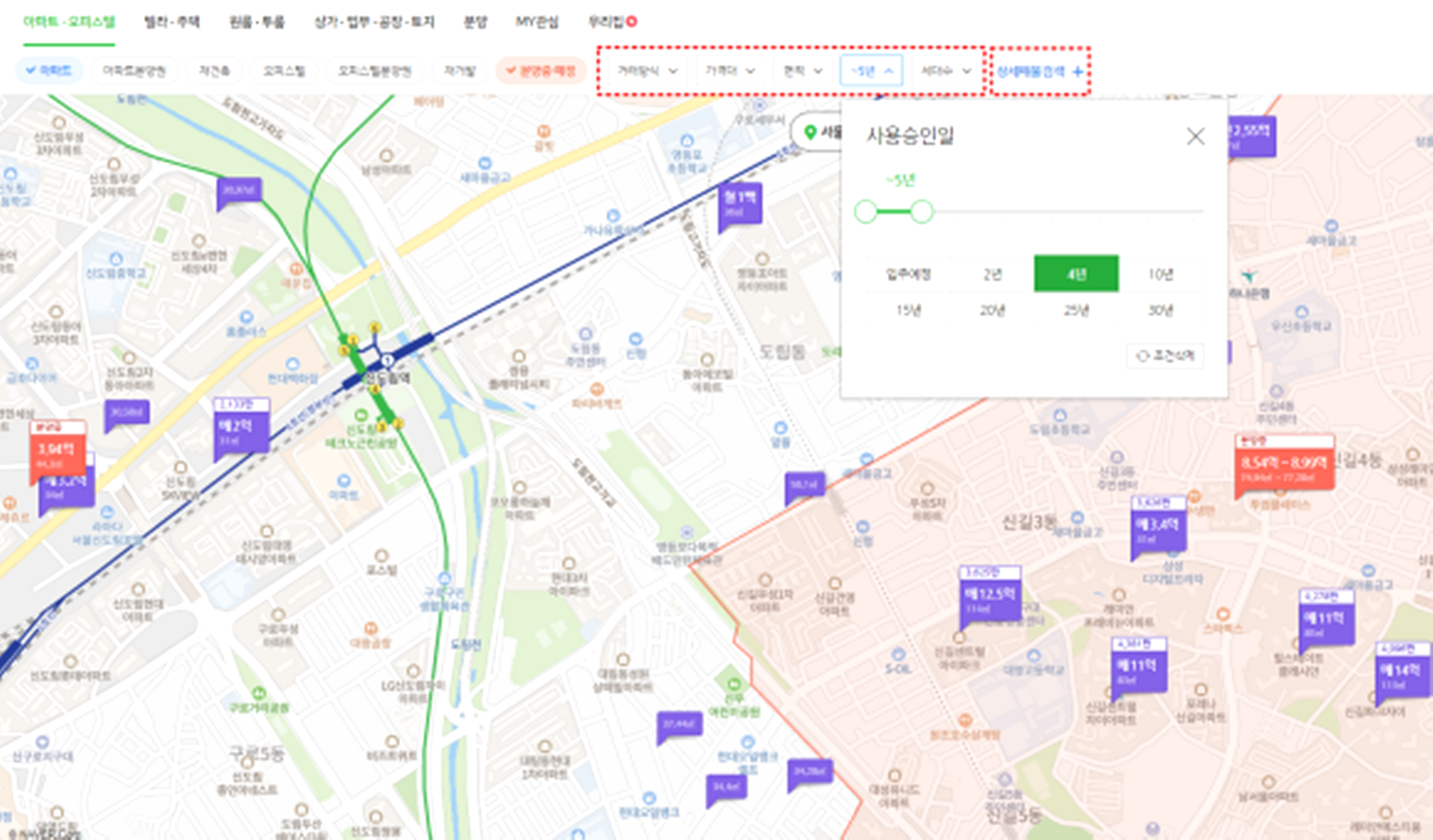
Task: Open the 거래방식 dropdown
Action: point(647,71)
